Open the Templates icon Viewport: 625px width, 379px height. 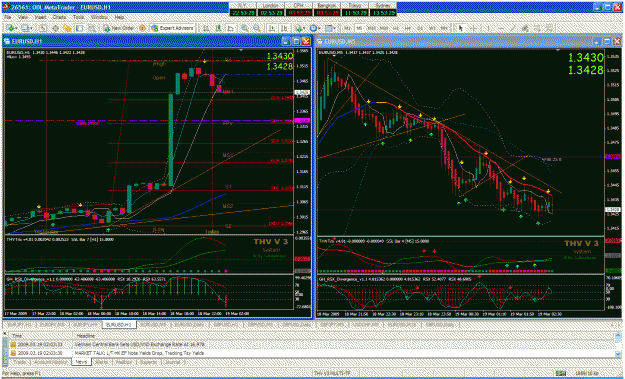(x=328, y=28)
